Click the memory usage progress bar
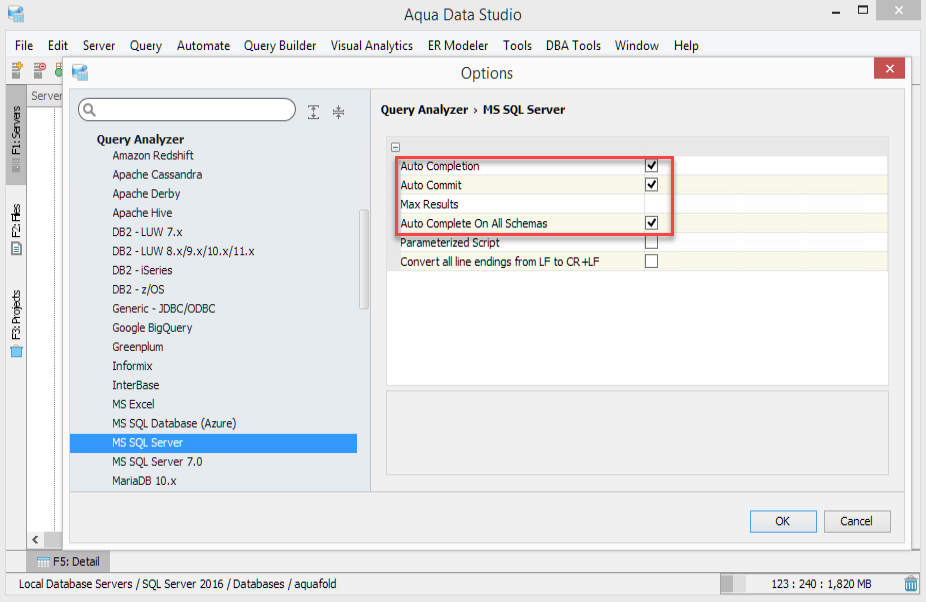 point(810,584)
